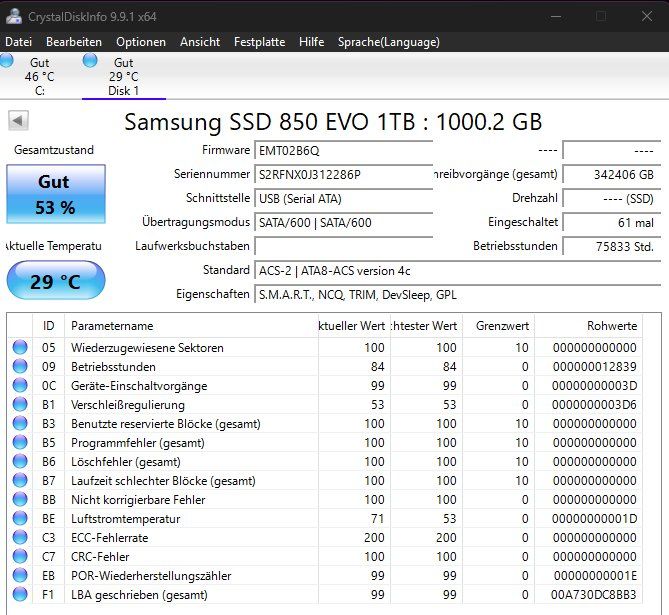
Task: Click the Eingeschaltet value 61 mal
Action: [612, 222]
